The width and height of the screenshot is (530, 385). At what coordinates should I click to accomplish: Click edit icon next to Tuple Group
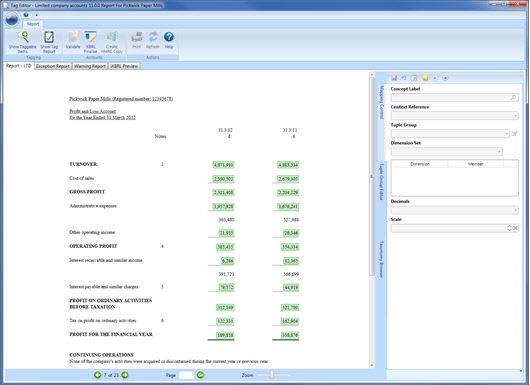tap(514, 134)
